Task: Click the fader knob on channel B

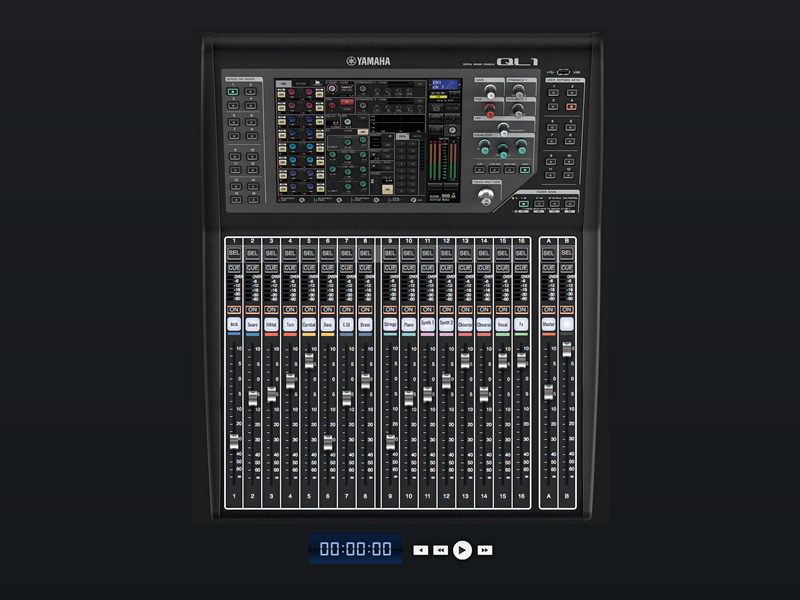Action: [x=567, y=349]
